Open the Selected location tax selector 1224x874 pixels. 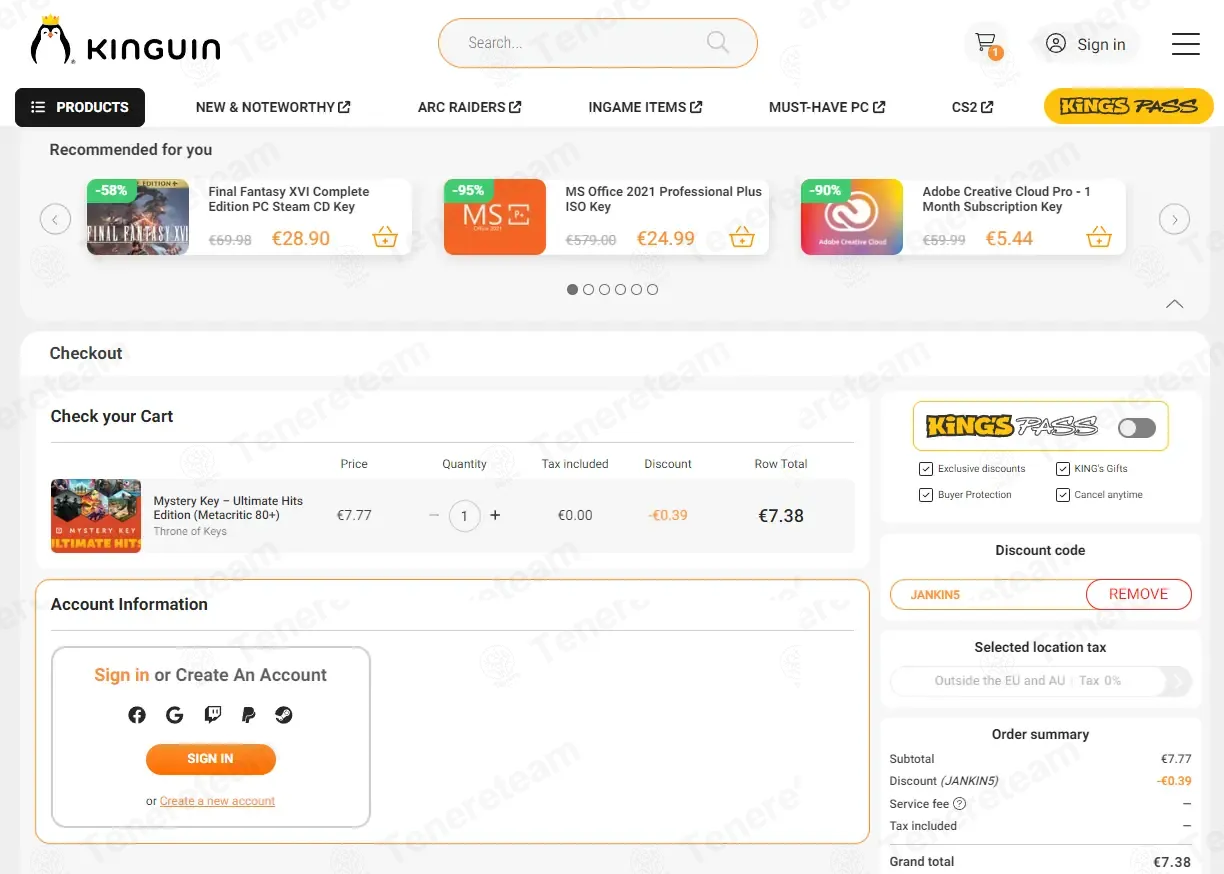click(1041, 681)
